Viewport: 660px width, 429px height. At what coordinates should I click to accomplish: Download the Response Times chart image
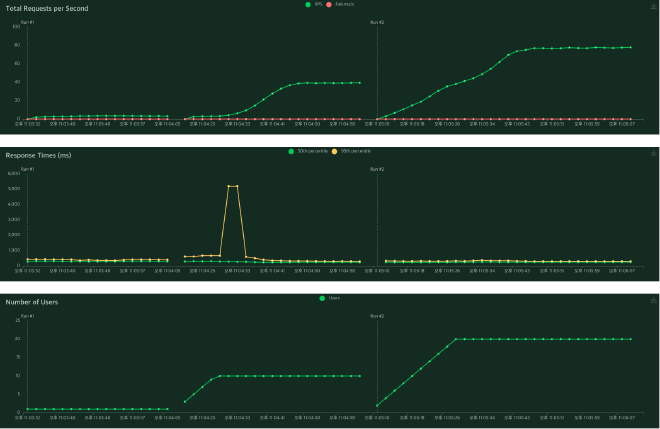point(653,153)
